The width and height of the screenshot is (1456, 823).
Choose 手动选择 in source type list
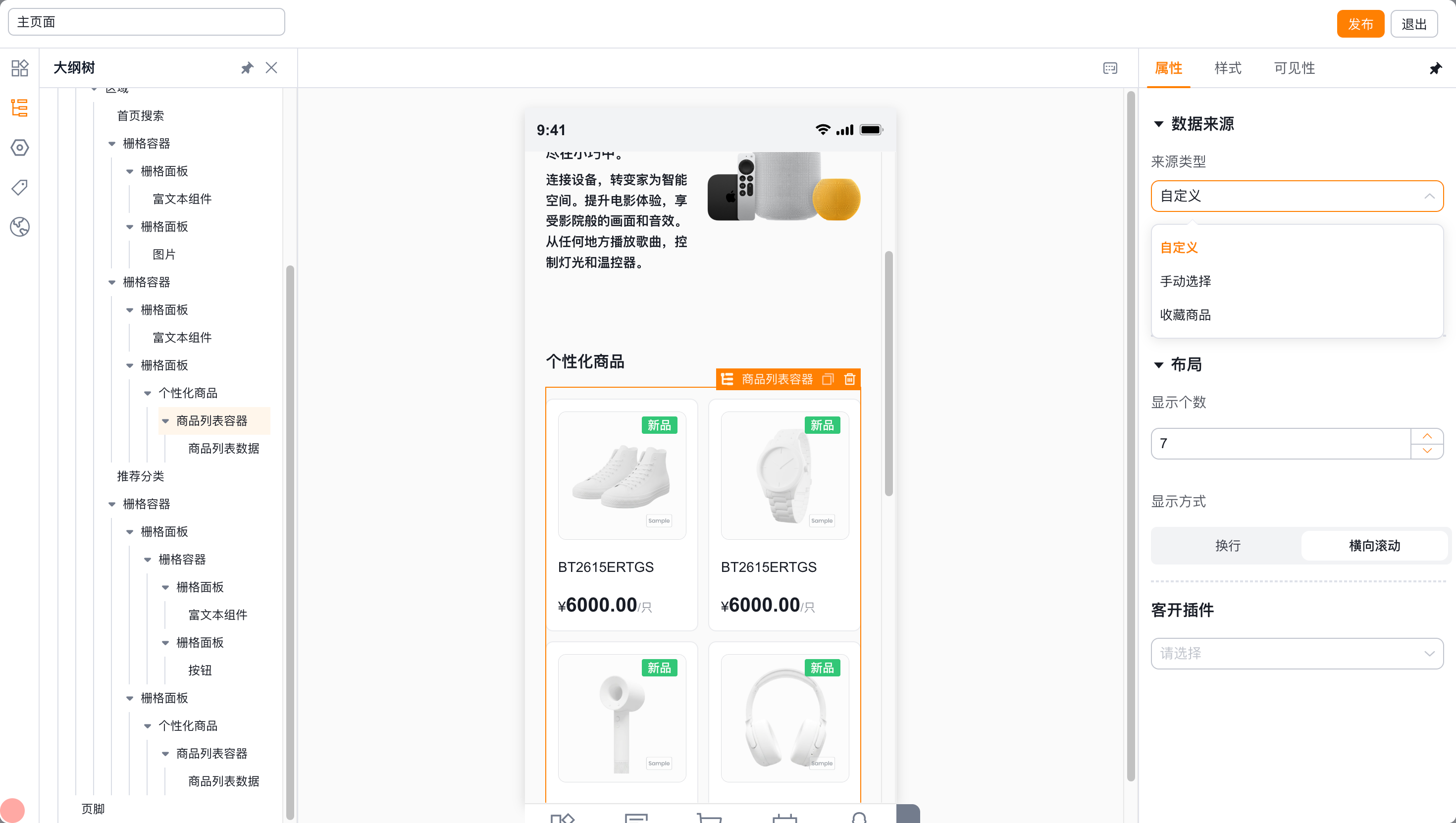coord(1185,281)
